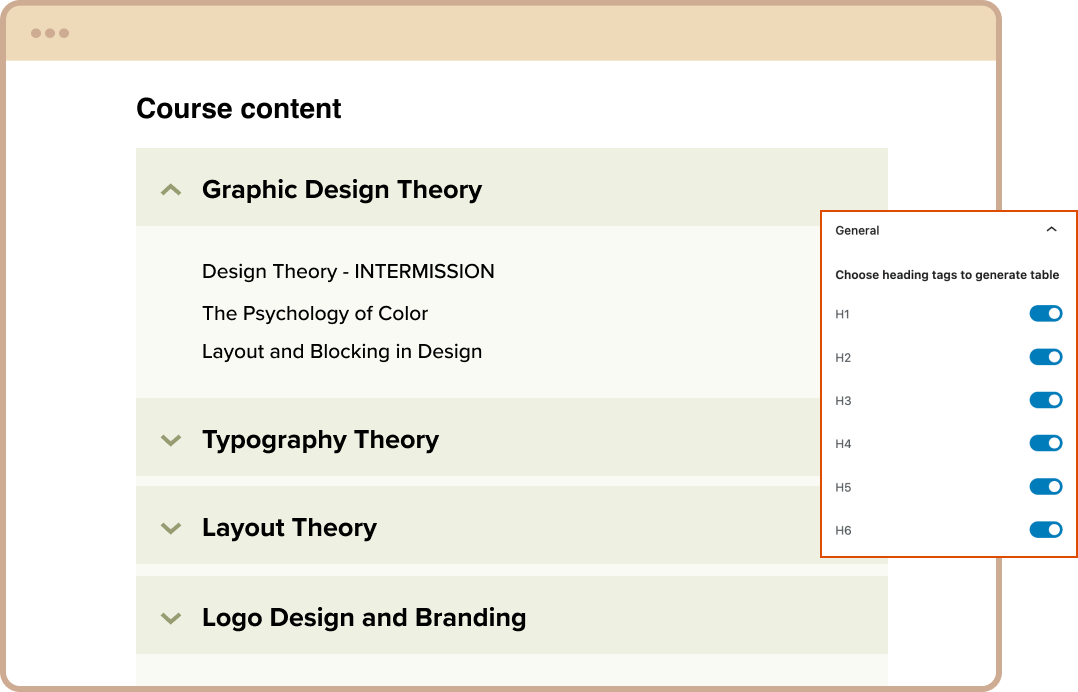Click the collapse chevron in the General panel header

(1051, 229)
